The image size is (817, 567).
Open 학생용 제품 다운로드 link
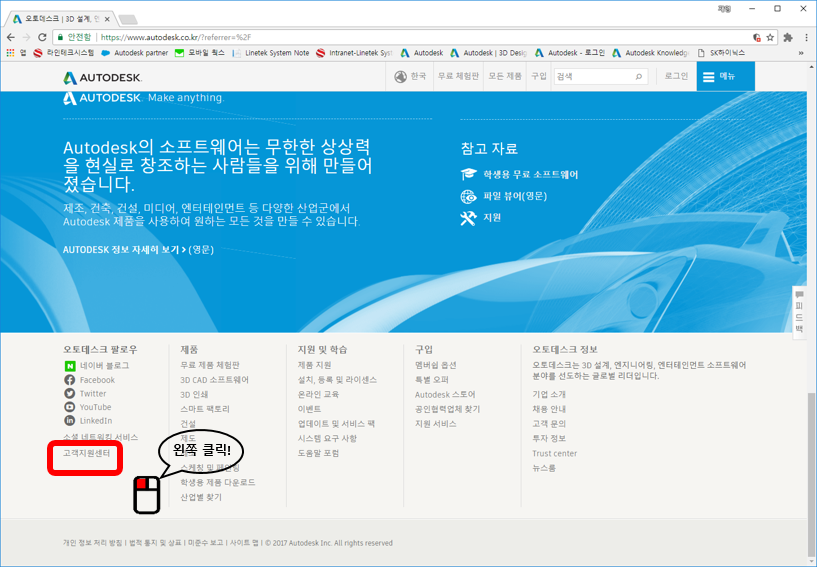218,483
